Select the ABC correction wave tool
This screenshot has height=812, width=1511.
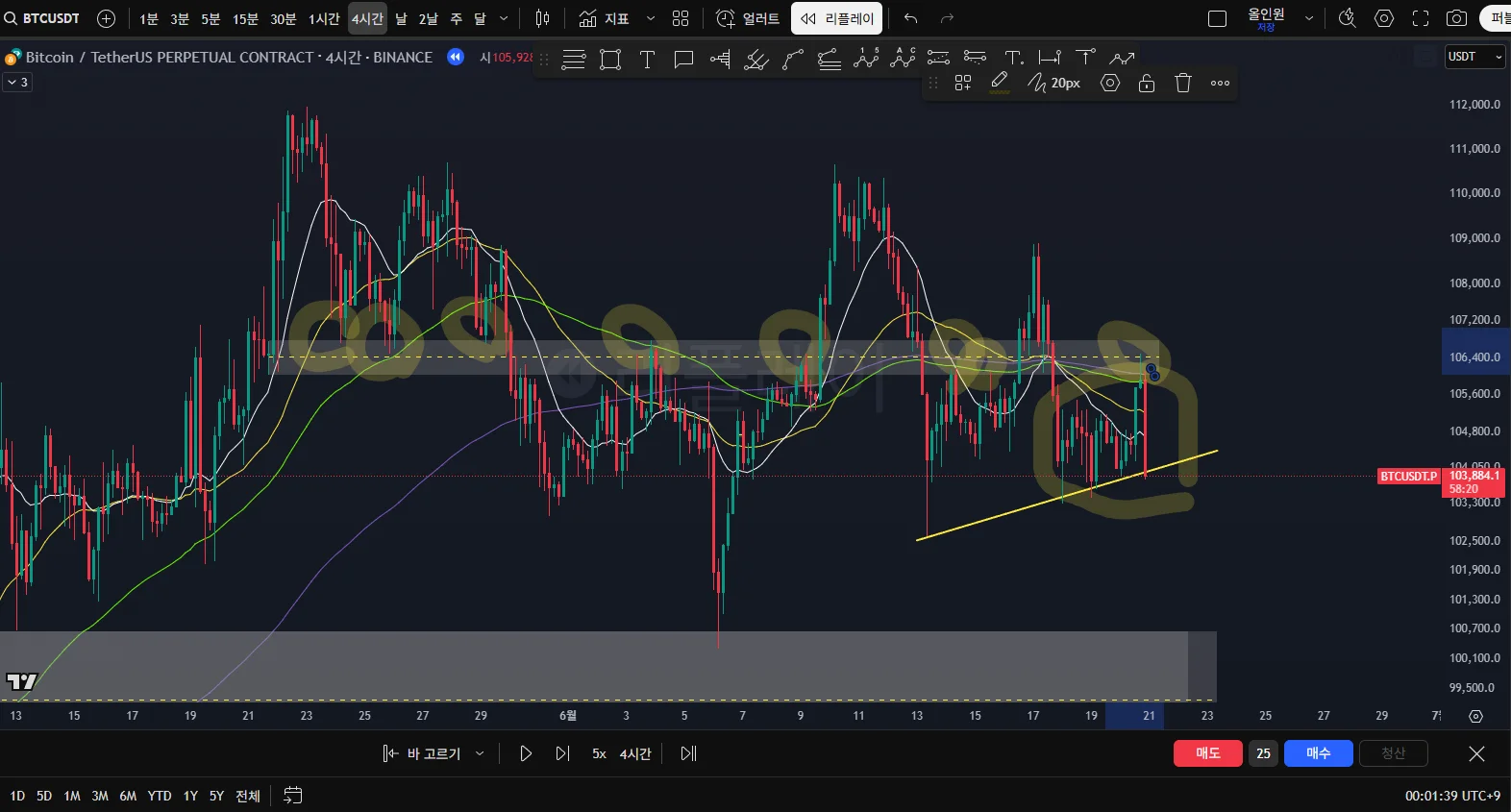click(x=903, y=60)
